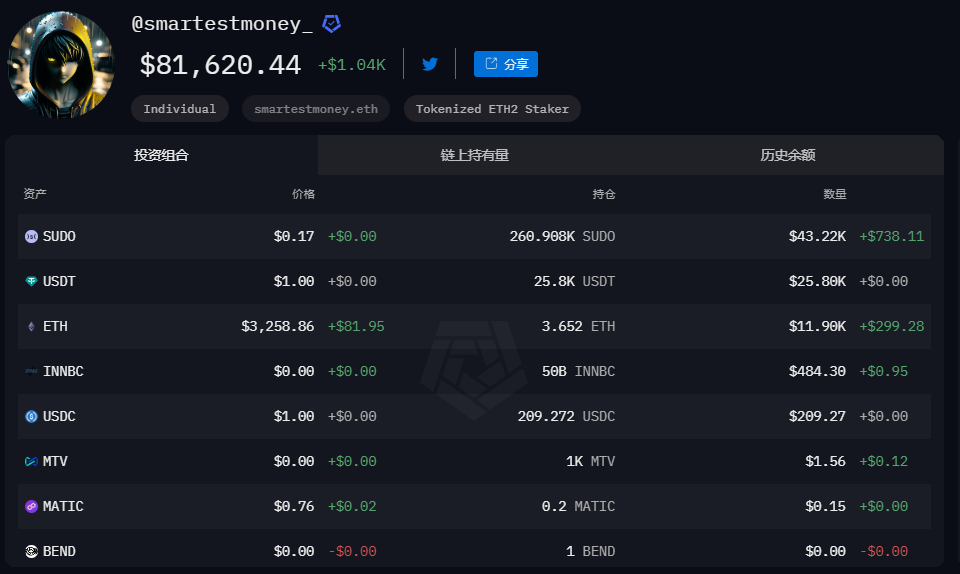Select the 投资组合 tab
Screen dimensions: 960x574
(162, 156)
